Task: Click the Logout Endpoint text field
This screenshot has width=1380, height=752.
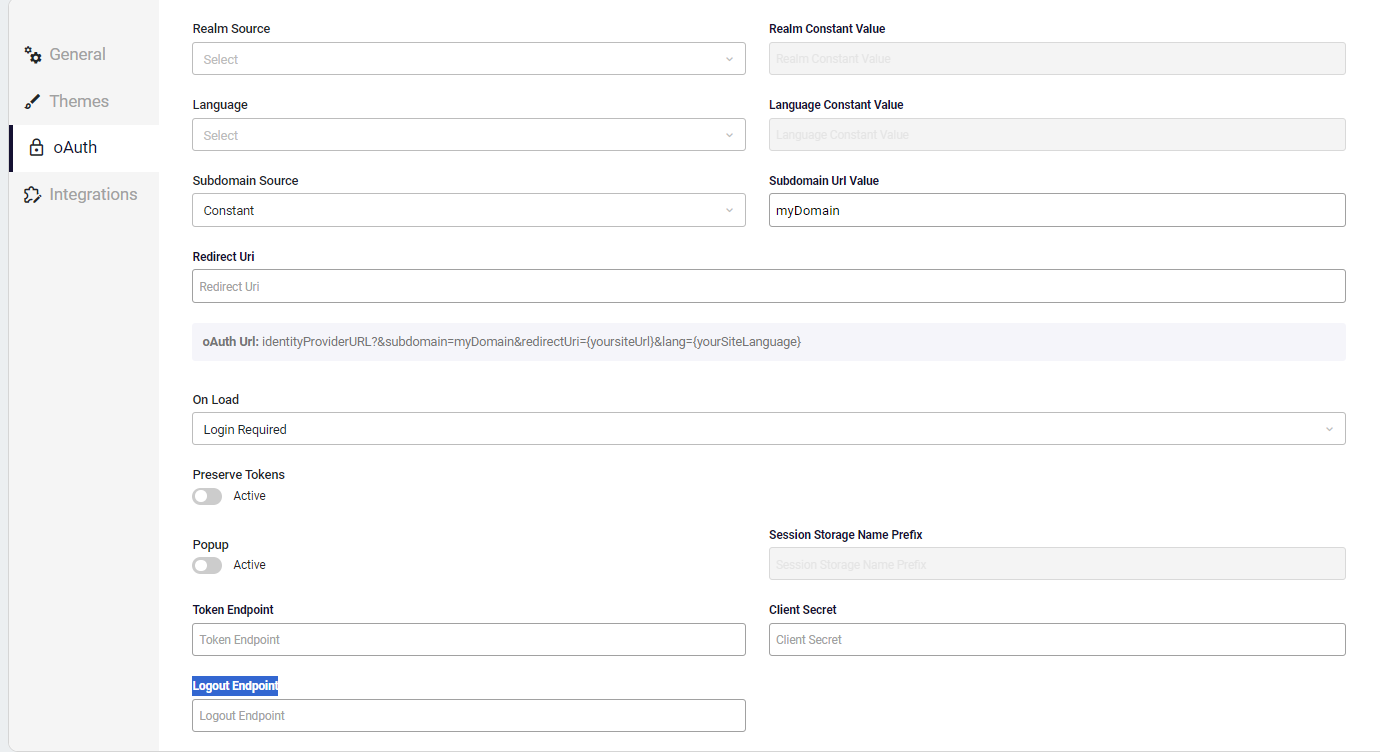Action: pyautogui.click(x=468, y=716)
